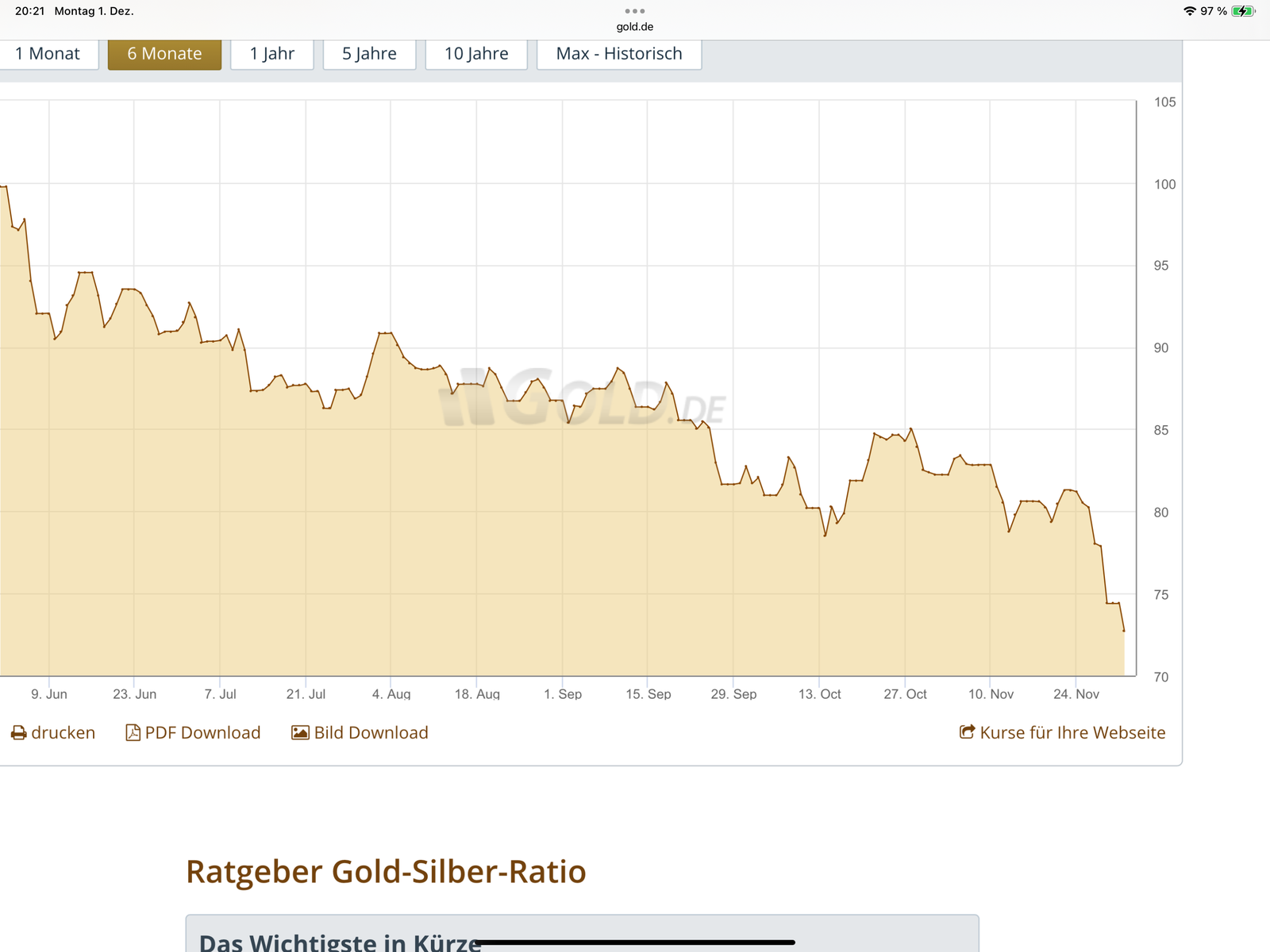Click the 70 value on the y-axis
The height and width of the screenshot is (952, 1270).
click(x=1161, y=678)
